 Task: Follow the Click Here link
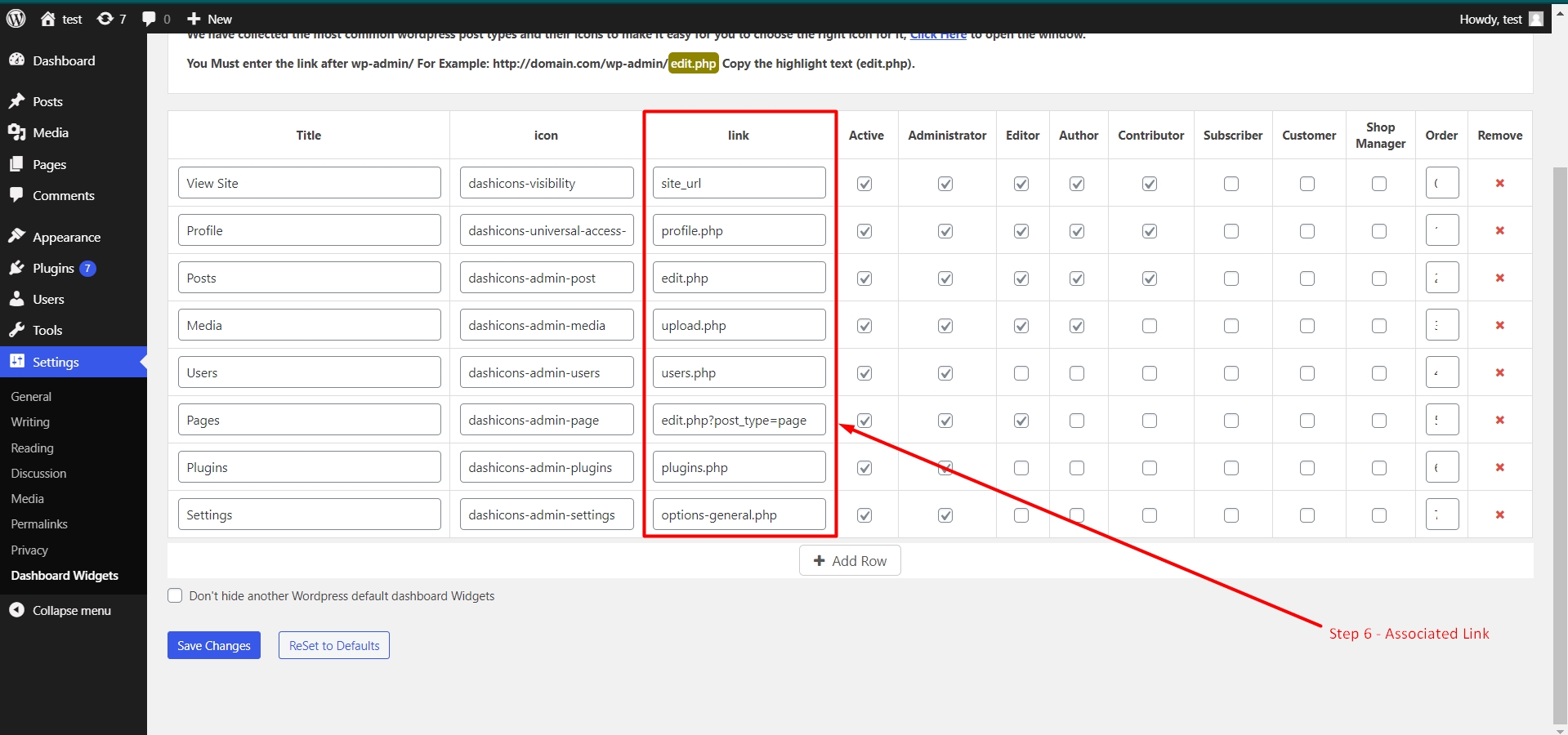point(938,35)
